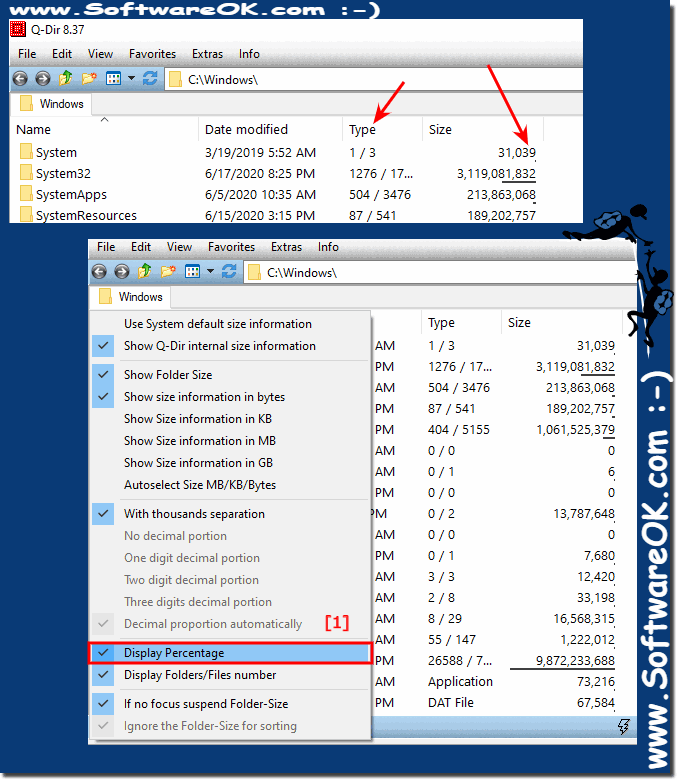
Task: Open view dropdown arrow in upper window toolbar
Action: [131, 78]
